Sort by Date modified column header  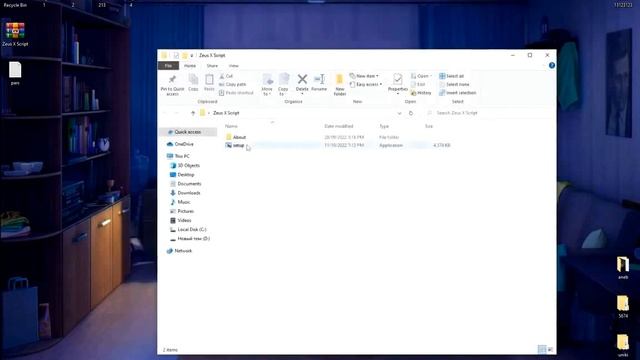[x=339, y=126]
